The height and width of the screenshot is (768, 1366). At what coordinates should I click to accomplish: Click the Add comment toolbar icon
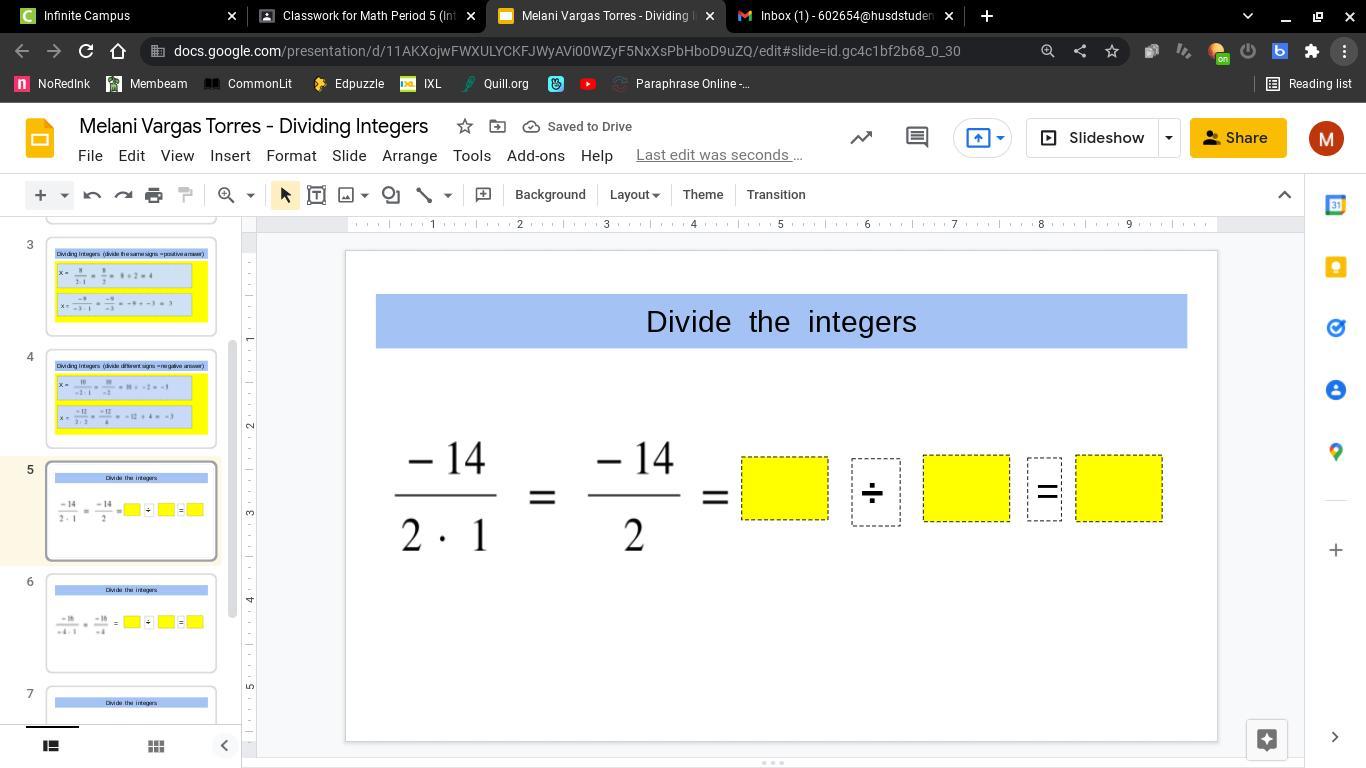483,195
